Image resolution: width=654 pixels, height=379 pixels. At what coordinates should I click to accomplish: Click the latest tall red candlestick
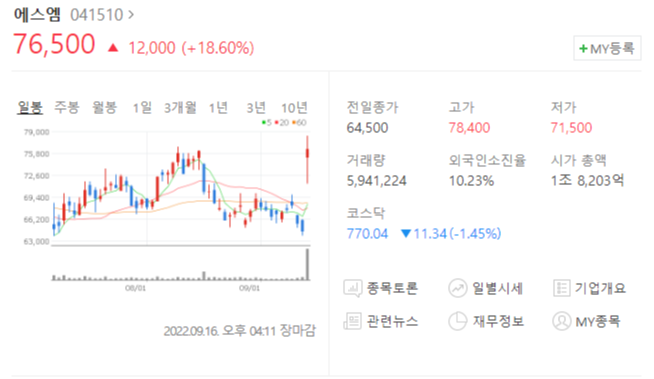(307, 160)
